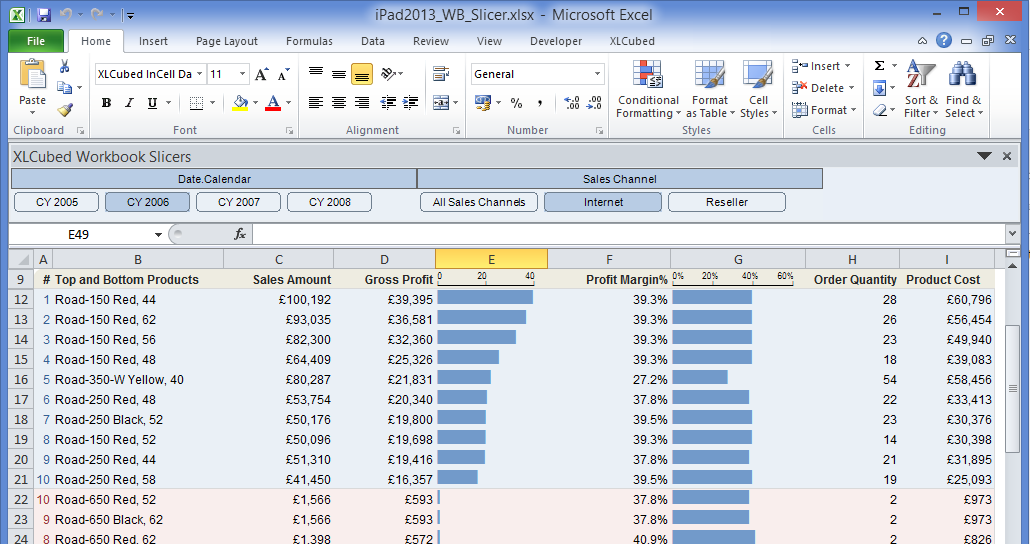Click the Copy icon
The height and width of the screenshot is (544, 1030).
click(64, 87)
